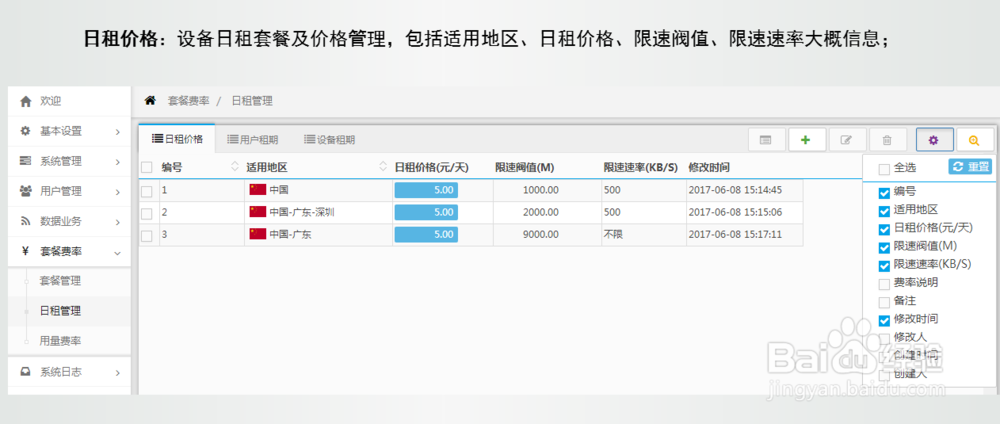Toggle 全选 checkbox in column panel

coord(884,169)
